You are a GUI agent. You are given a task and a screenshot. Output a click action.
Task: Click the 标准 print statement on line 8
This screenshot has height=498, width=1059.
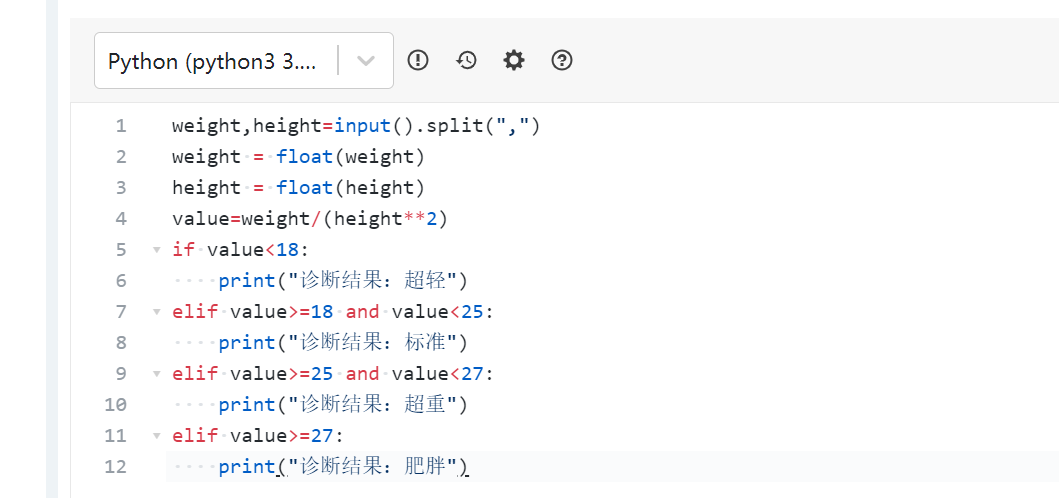point(343,343)
